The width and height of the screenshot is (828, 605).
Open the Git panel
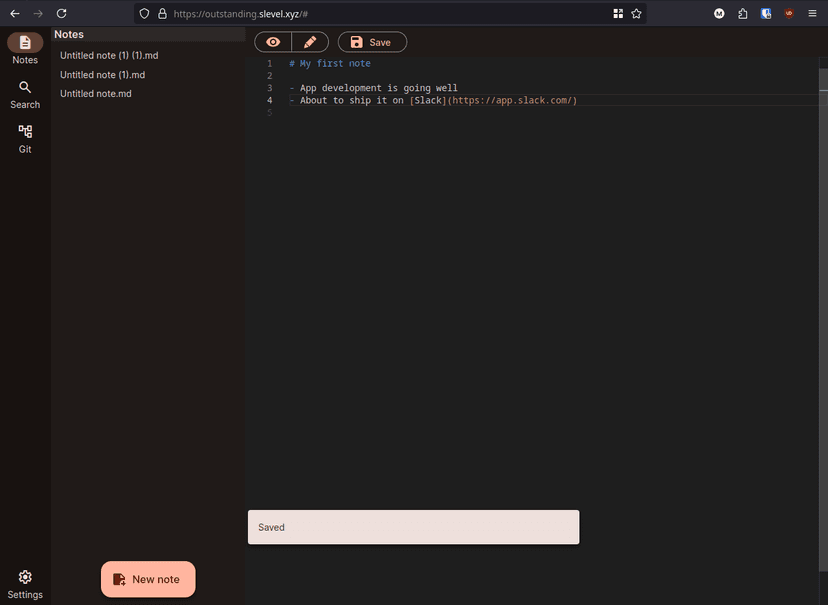click(25, 139)
